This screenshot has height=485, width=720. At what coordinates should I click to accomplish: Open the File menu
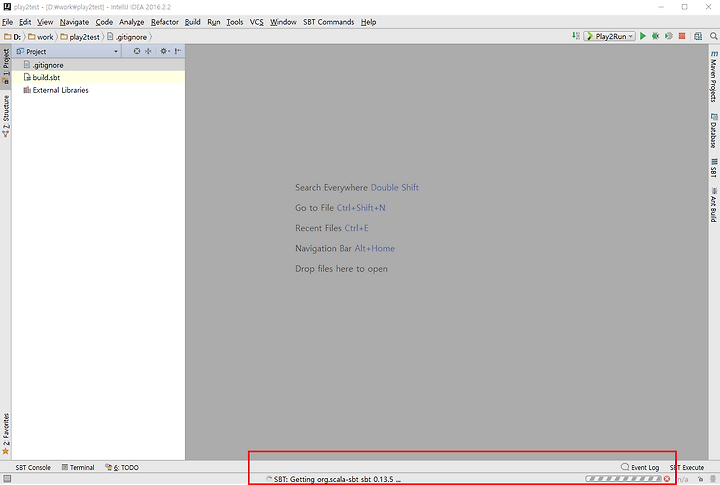(x=7, y=22)
